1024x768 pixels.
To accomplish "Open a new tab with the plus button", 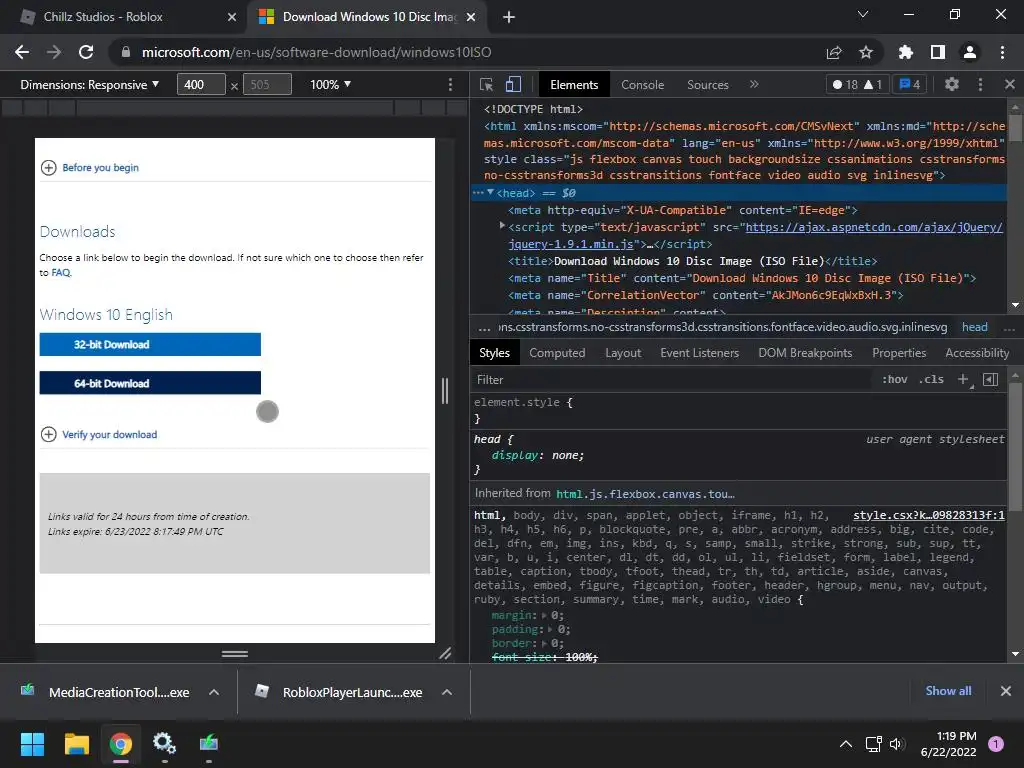I will [x=509, y=17].
